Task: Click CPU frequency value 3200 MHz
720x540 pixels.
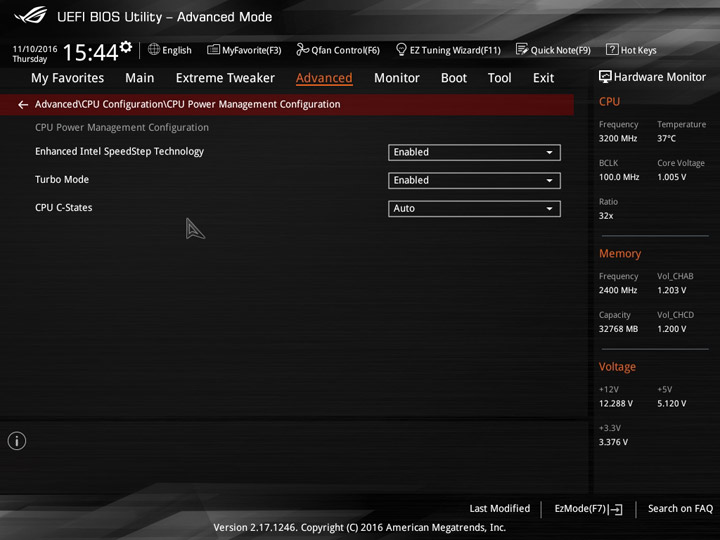Action: [618, 138]
